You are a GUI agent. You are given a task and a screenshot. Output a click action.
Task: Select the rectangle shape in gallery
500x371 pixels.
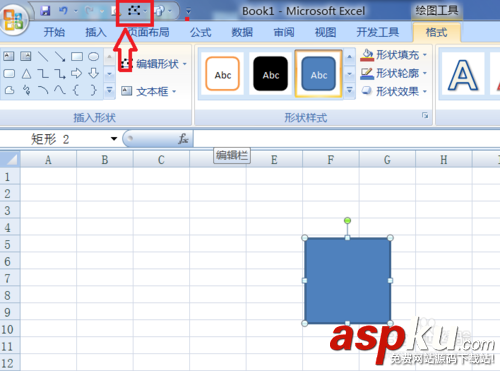[x=77, y=56]
